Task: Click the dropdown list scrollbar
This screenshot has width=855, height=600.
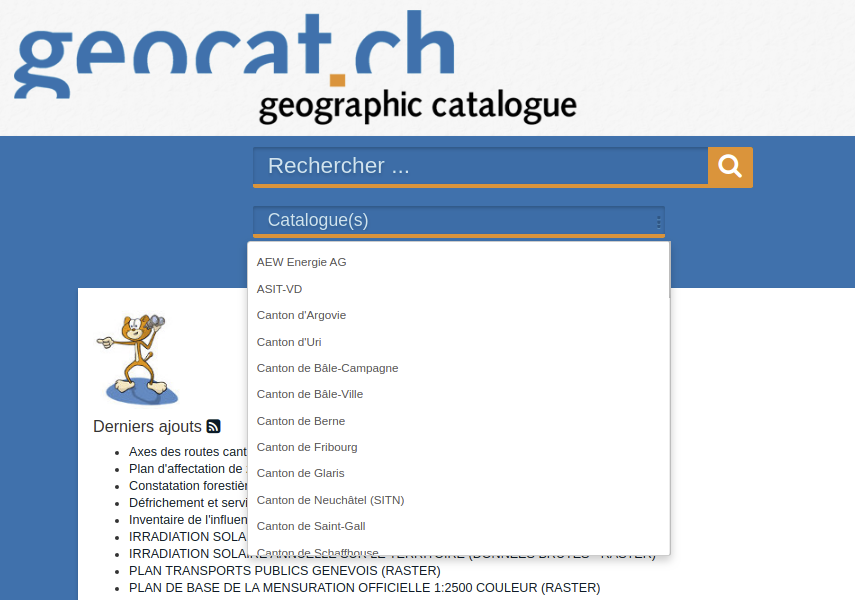Action: pyautogui.click(x=668, y=270)
